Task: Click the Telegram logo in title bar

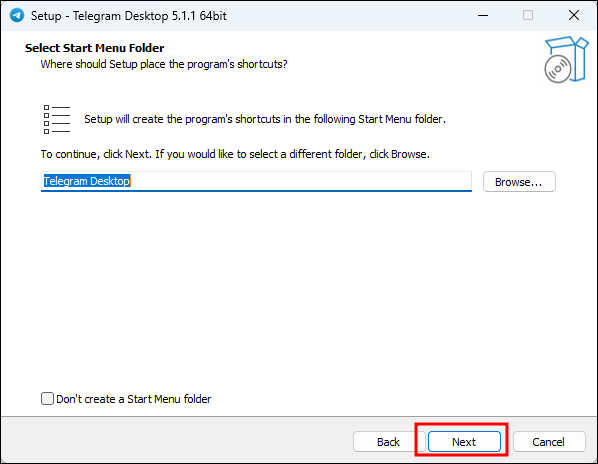Action: [x=17, y=15]
